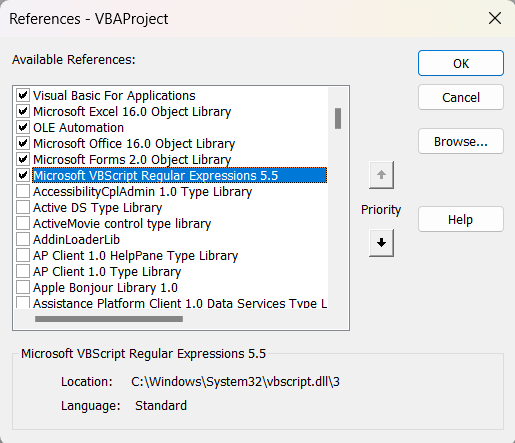Enable the AddinLoaderLib reference checkbox
Image resolution: width=515 pixels, height=443 pixels.
[x=23, y=240]
